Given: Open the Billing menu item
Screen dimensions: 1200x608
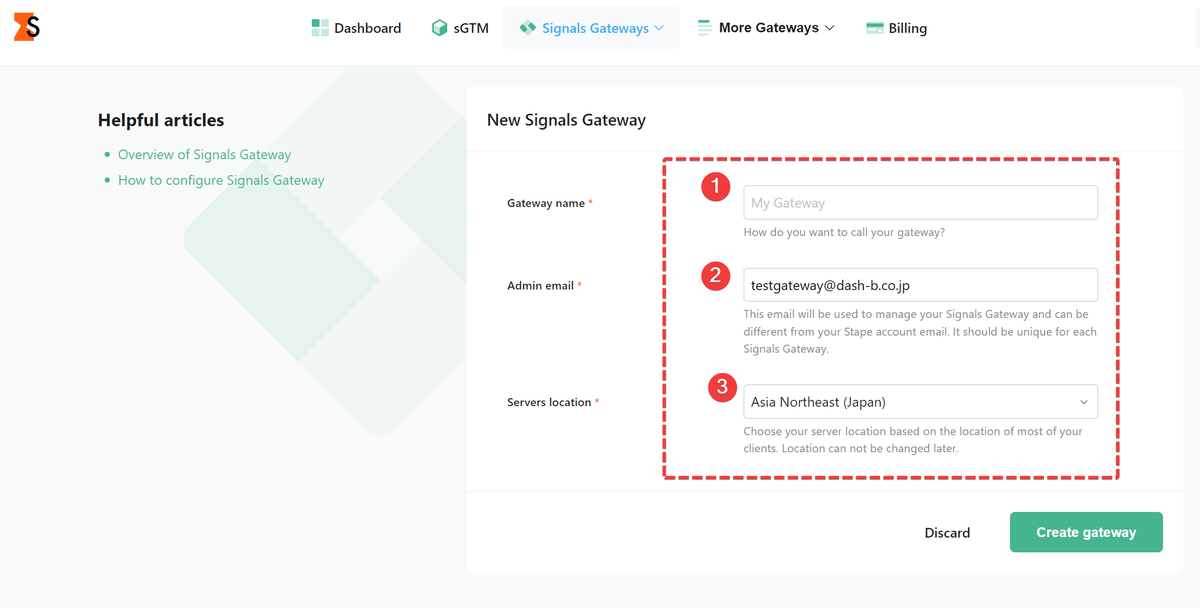Looking at the screenshot, I should click(906, 27).
